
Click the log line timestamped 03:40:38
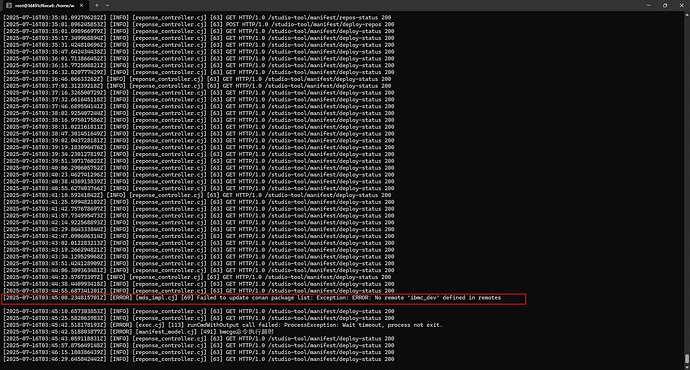(198, 181)
